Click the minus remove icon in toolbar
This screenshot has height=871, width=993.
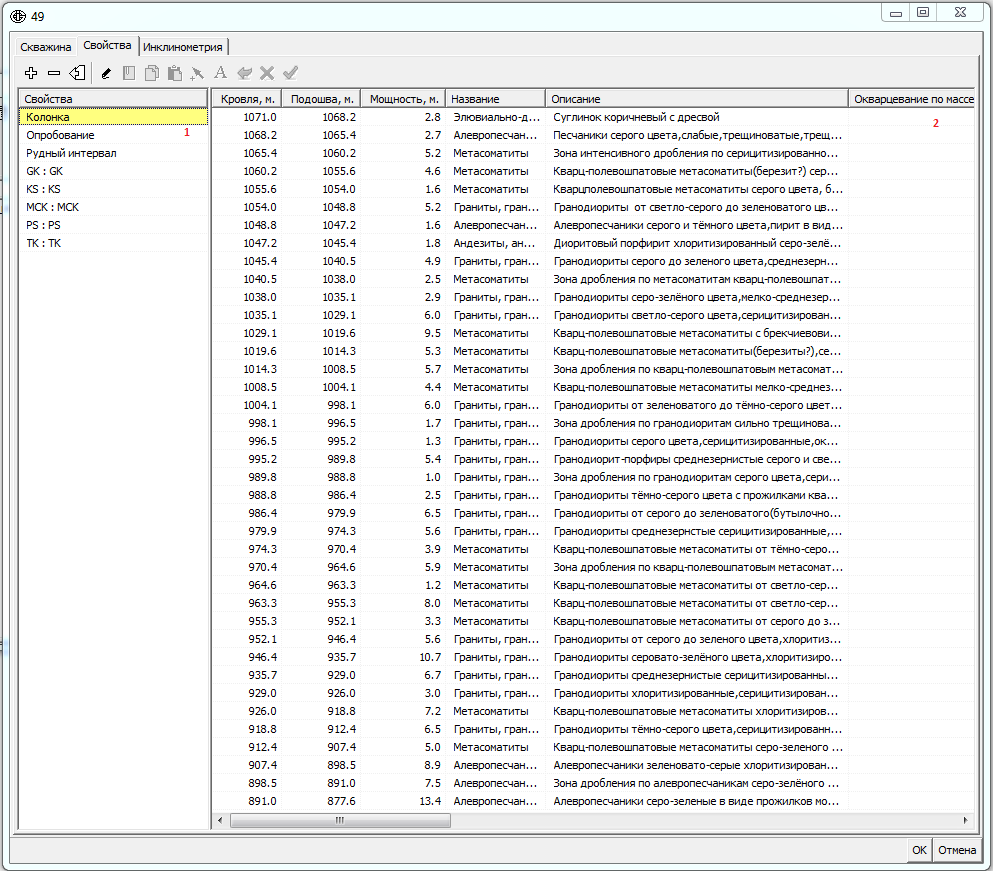pos(54,73)
